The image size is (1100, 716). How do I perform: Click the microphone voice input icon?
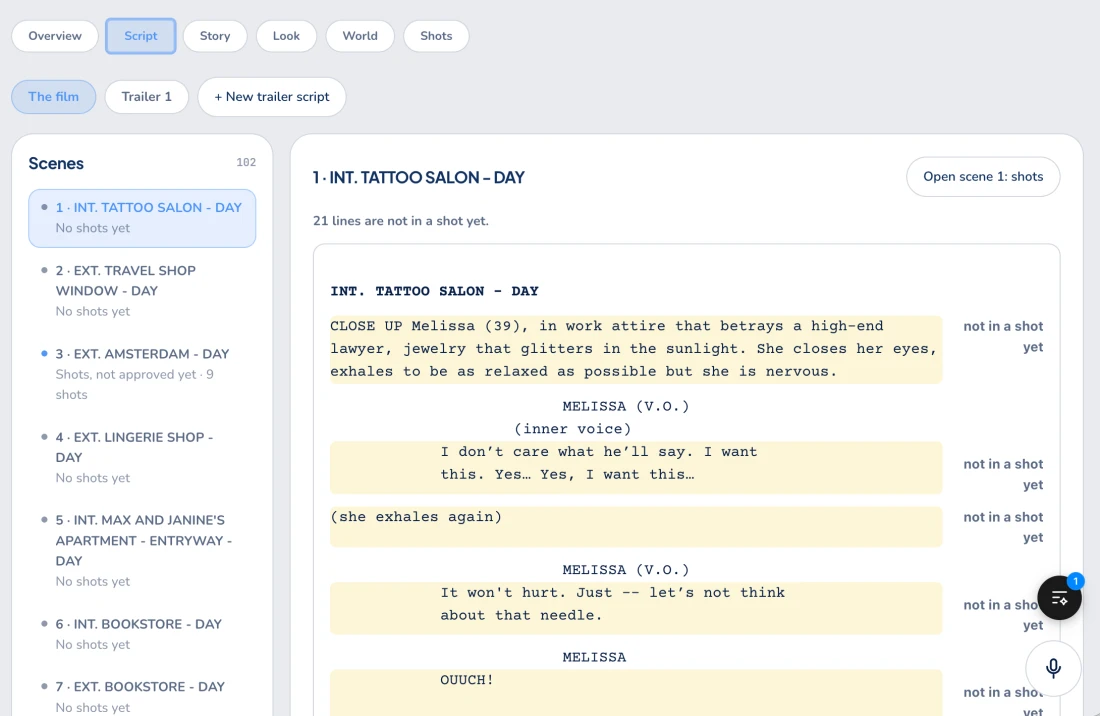point(1053,668)
